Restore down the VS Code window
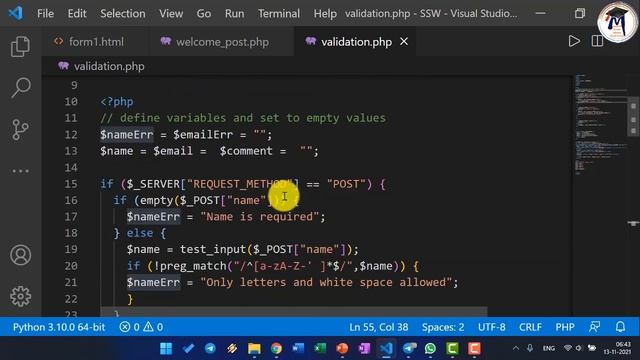Image resolution: width=640 pixels, height=360 pixels. (x=580, y=13)
